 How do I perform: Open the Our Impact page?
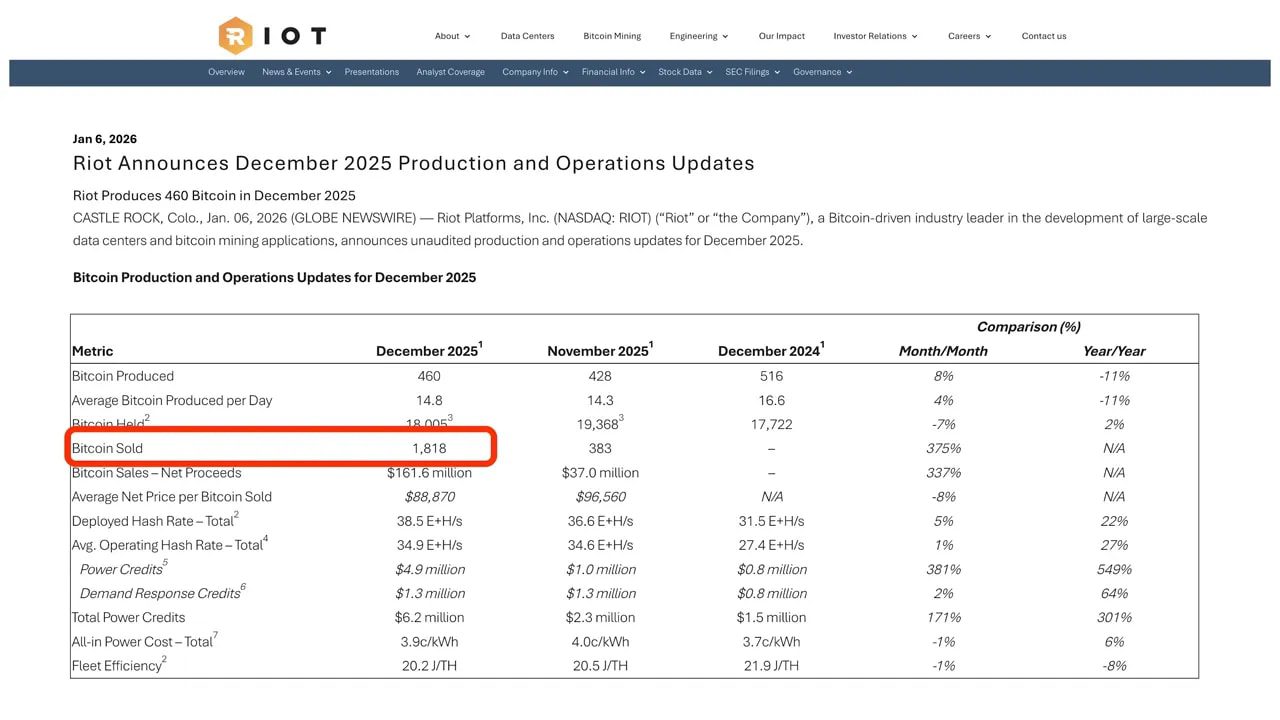pyautogui.click(x=781, y=35)
